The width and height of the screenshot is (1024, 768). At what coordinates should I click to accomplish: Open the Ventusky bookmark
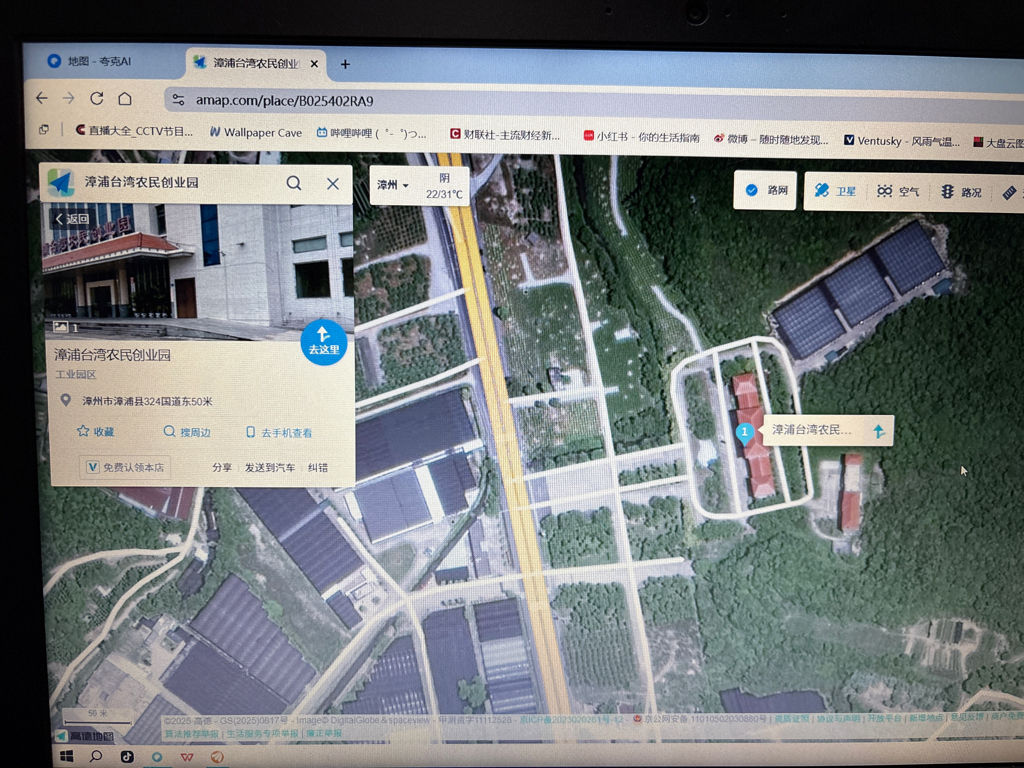[x=902, y=140]
